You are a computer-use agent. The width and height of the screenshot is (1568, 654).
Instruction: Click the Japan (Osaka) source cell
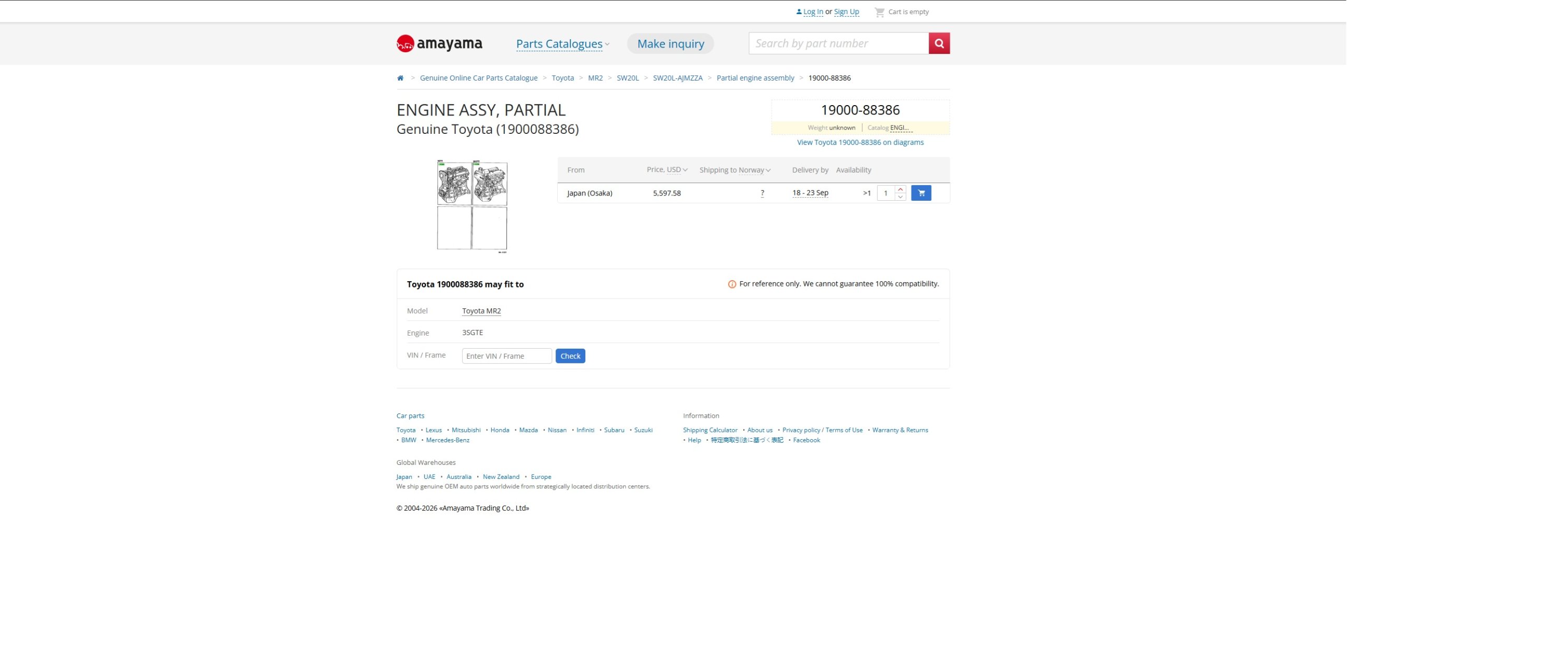pyautogui.click(x=589, y=193)
